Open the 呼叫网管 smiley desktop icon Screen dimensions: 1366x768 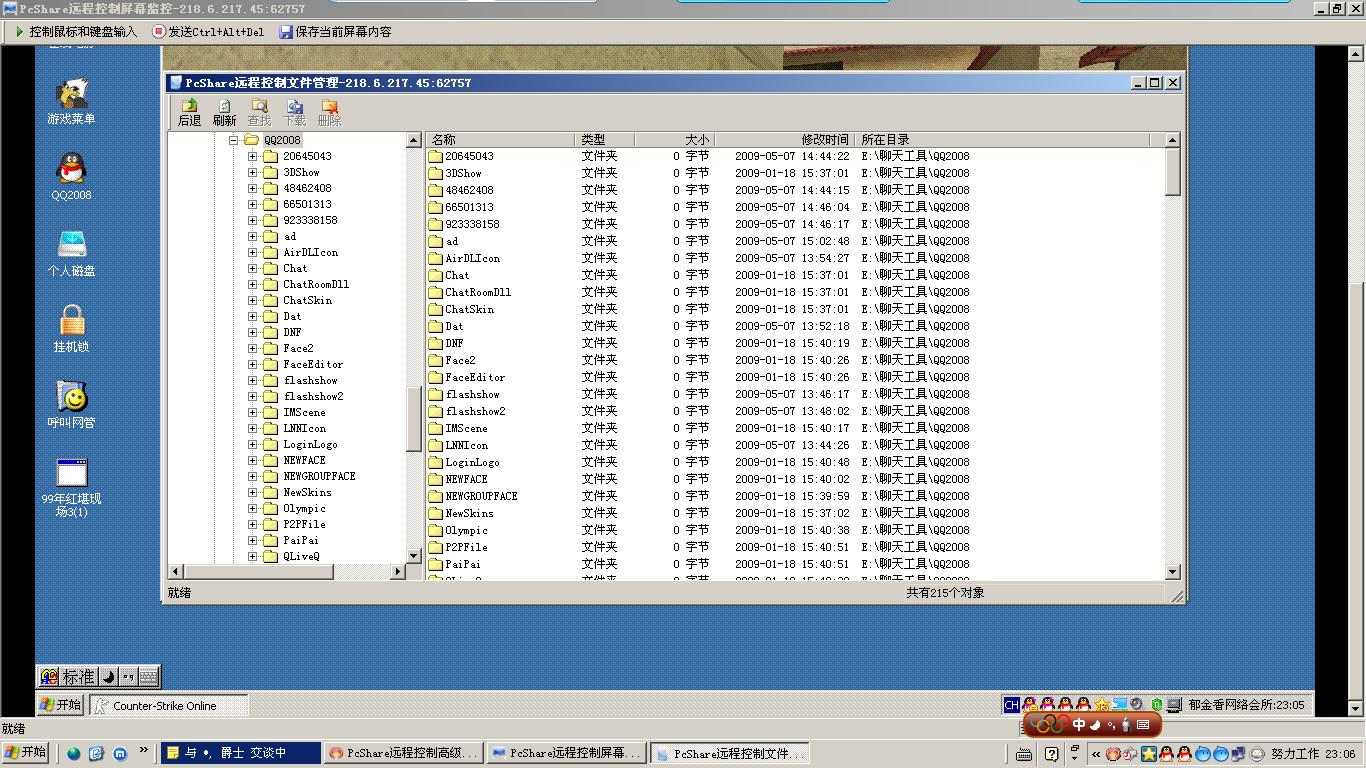coord(71,405)
